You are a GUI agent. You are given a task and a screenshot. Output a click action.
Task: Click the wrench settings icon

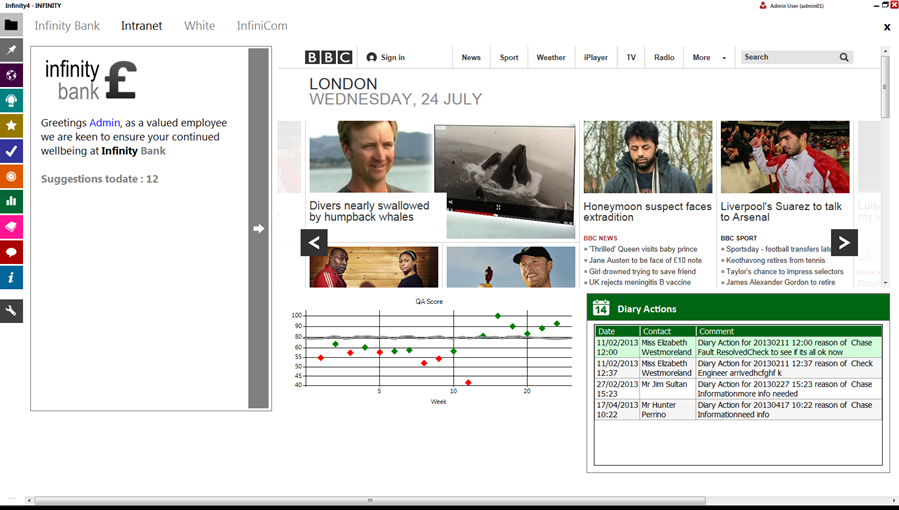11,311
